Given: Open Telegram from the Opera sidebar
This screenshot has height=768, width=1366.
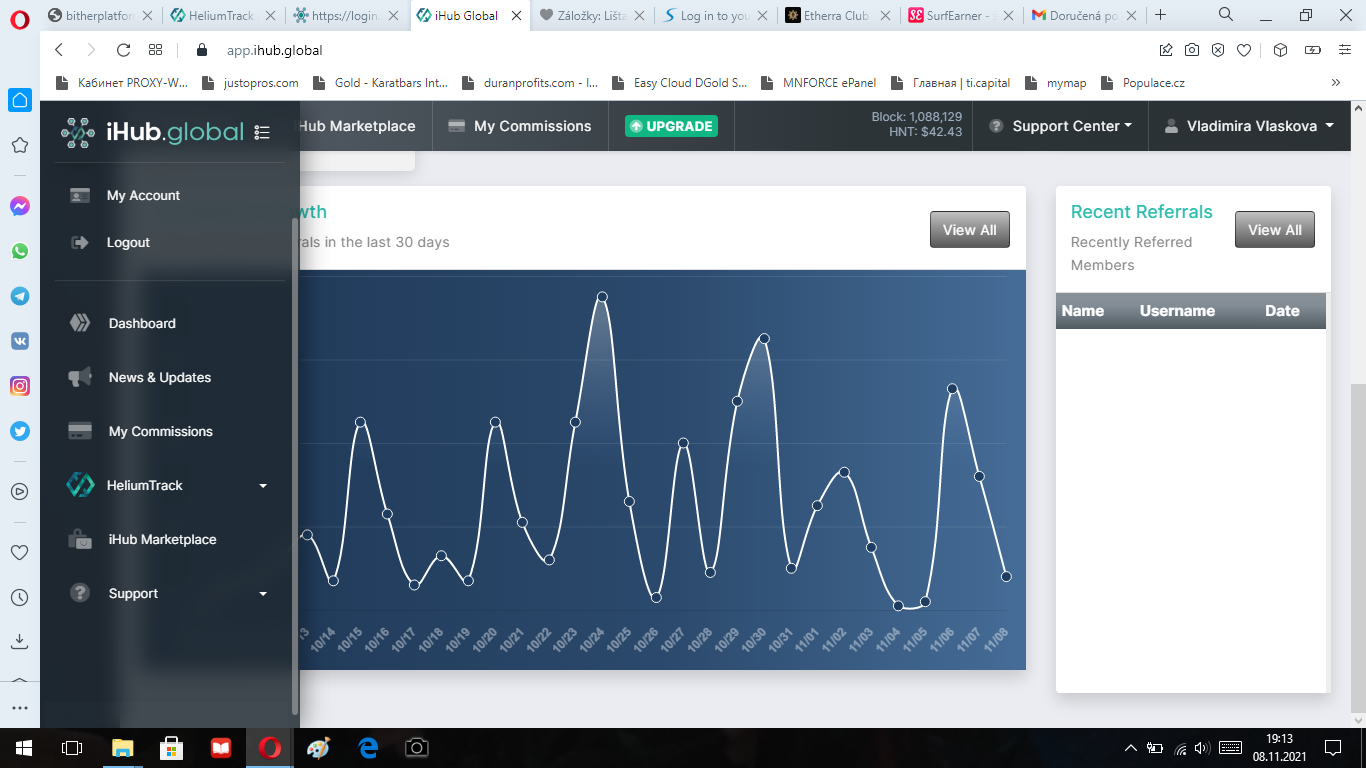Looking at the screenshot, I should coord(19,296).
